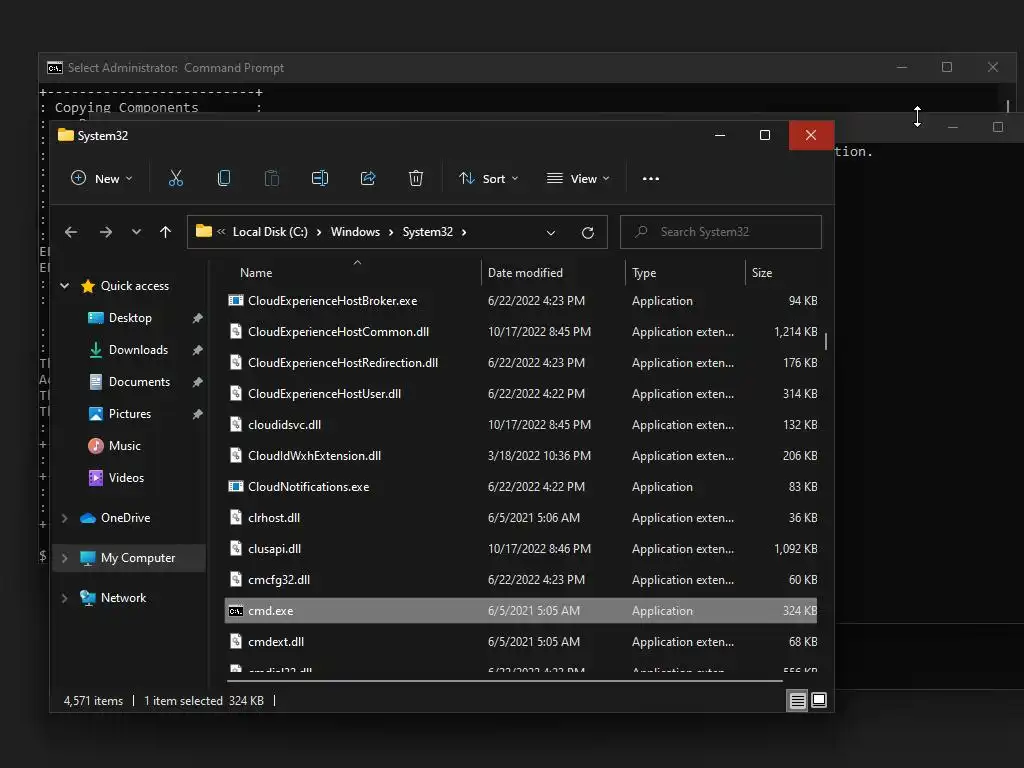
Task: Go forward with the right arrow
Action: 106,232
